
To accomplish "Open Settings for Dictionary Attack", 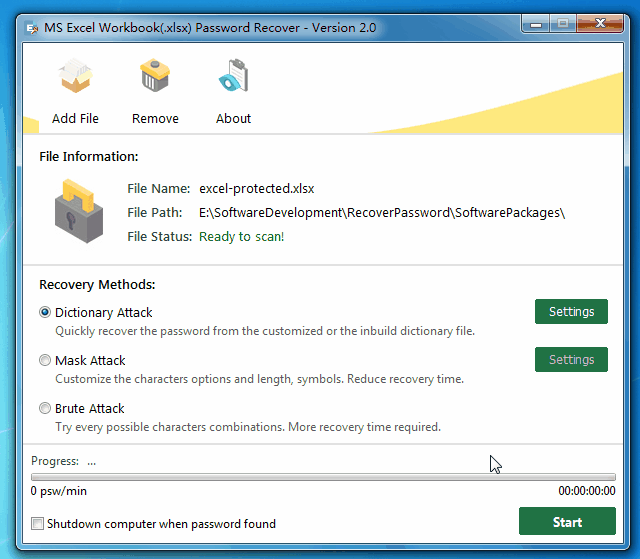I will click(571, 312).
